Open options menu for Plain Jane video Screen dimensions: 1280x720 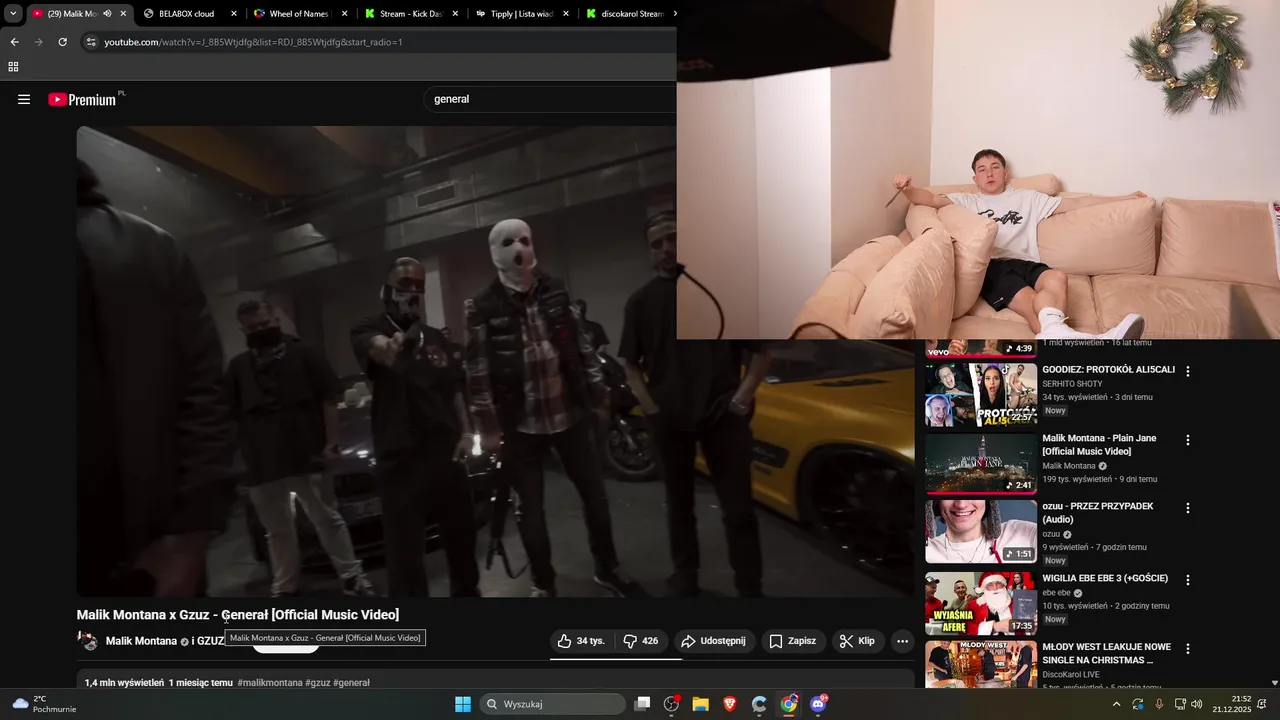(1188, 440)
